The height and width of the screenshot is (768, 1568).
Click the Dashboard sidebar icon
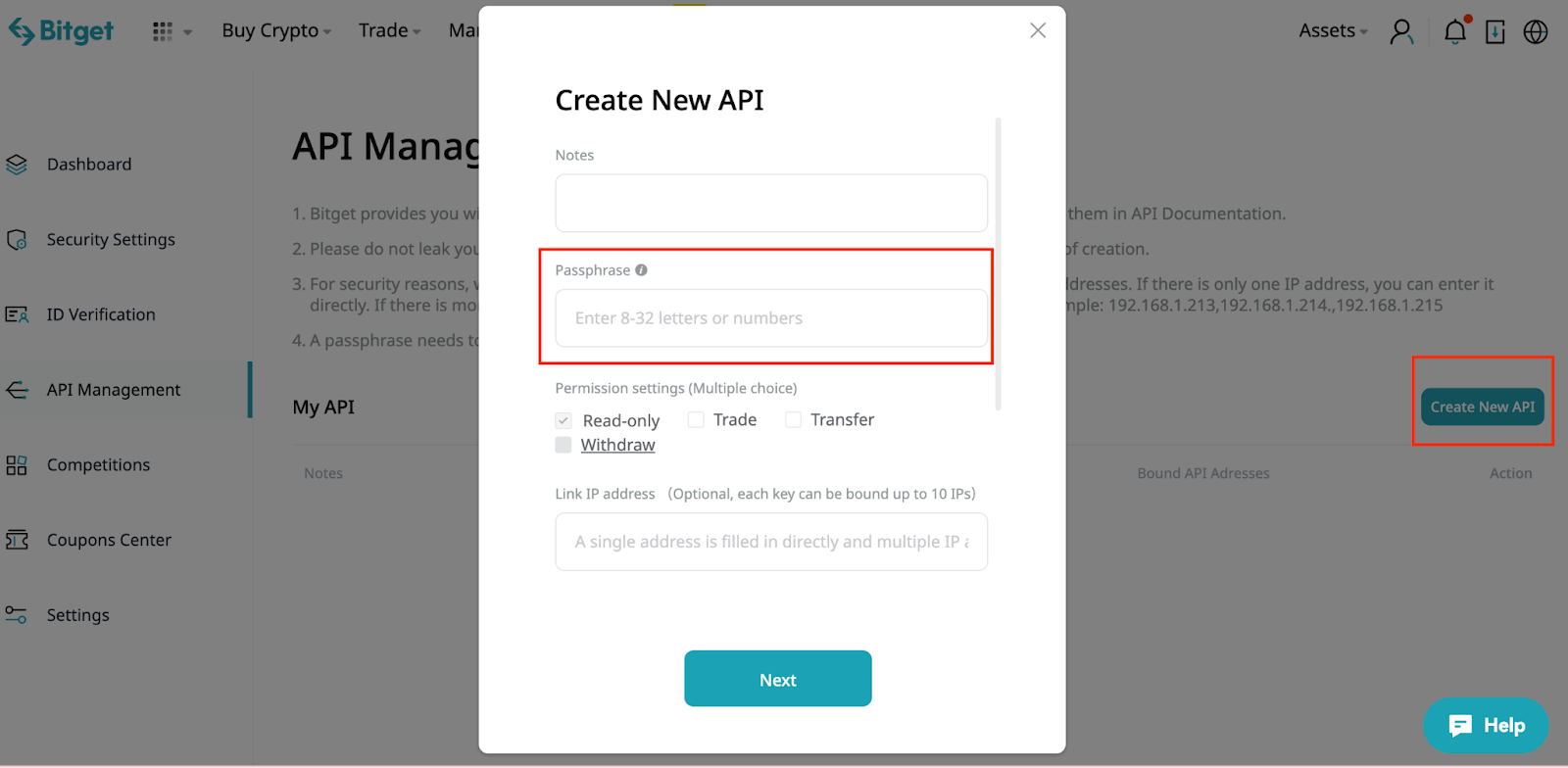(17, 165)
